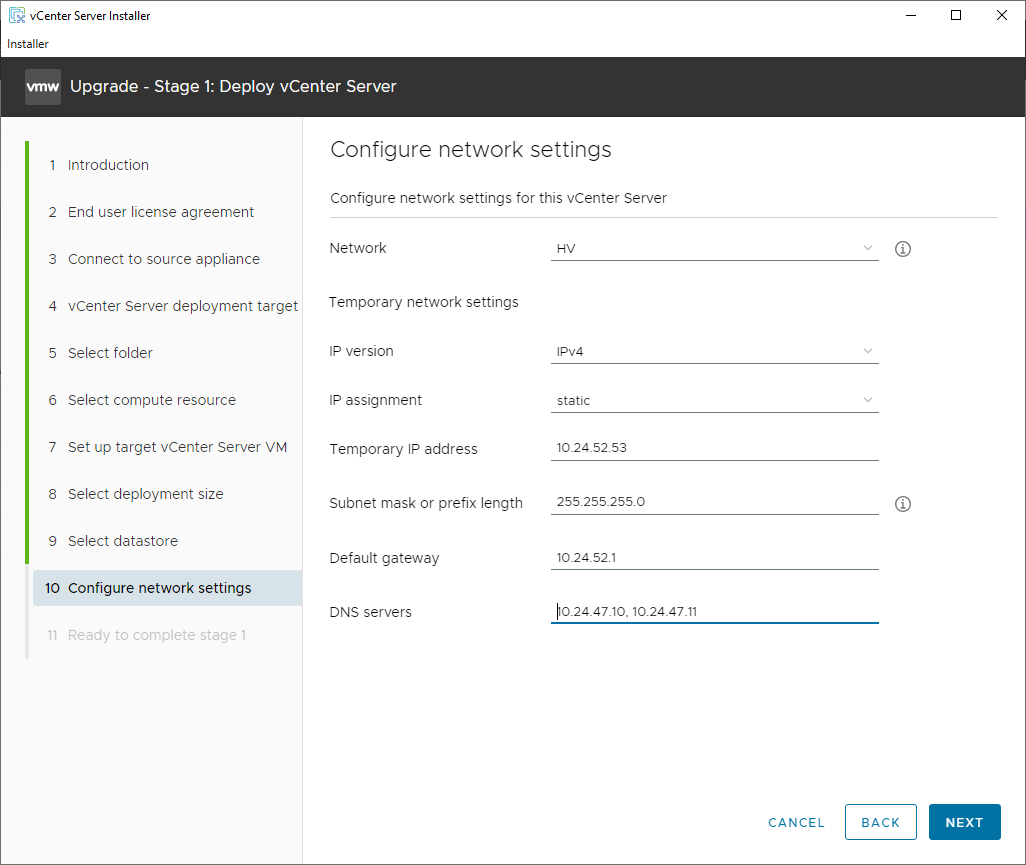Open the Network dropdown showing HV
The image size is (1026, 865).
[x=714, y=249]
